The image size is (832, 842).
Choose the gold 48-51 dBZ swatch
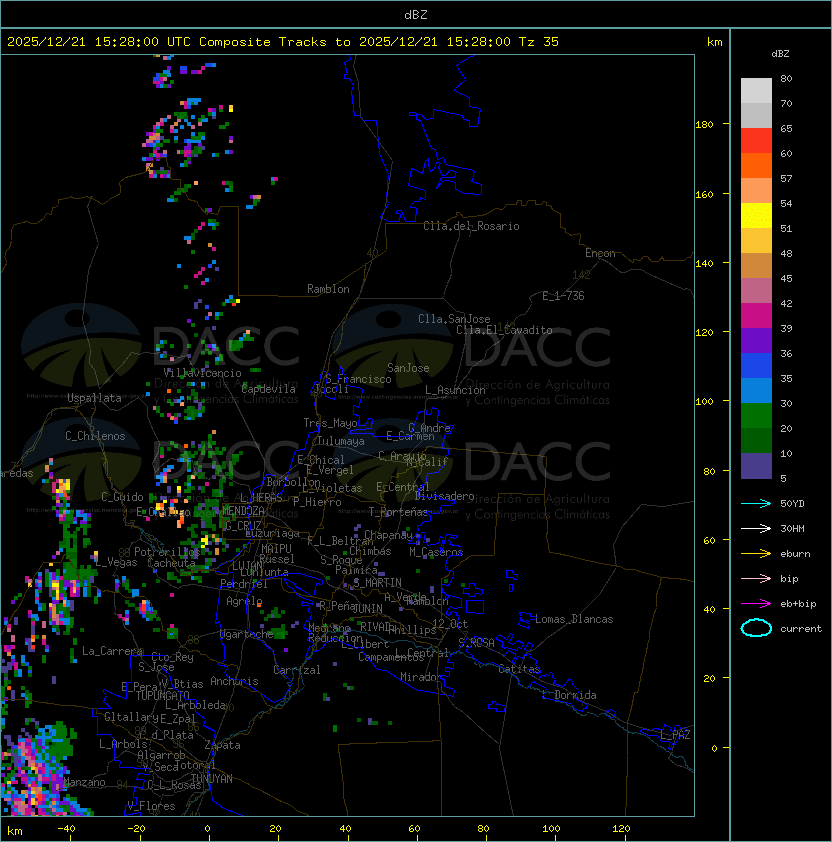tap(756, 241)
